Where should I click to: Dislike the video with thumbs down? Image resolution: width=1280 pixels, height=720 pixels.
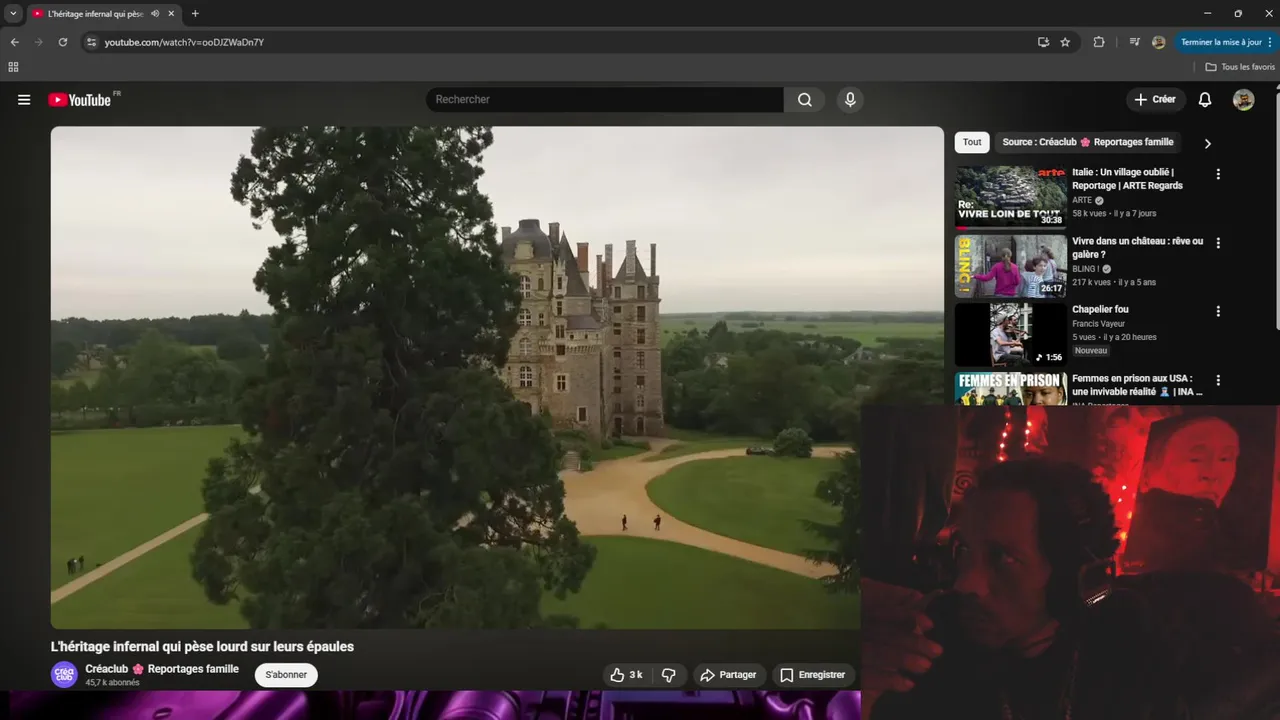(669, 675)
